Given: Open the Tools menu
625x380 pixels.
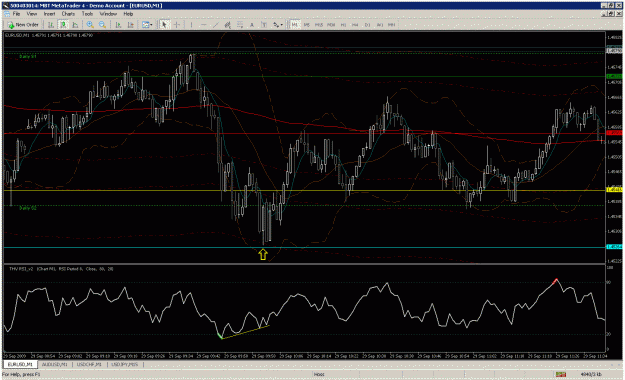Looking at the screenshot, I should pyautogui.click(x=87, y=14).
